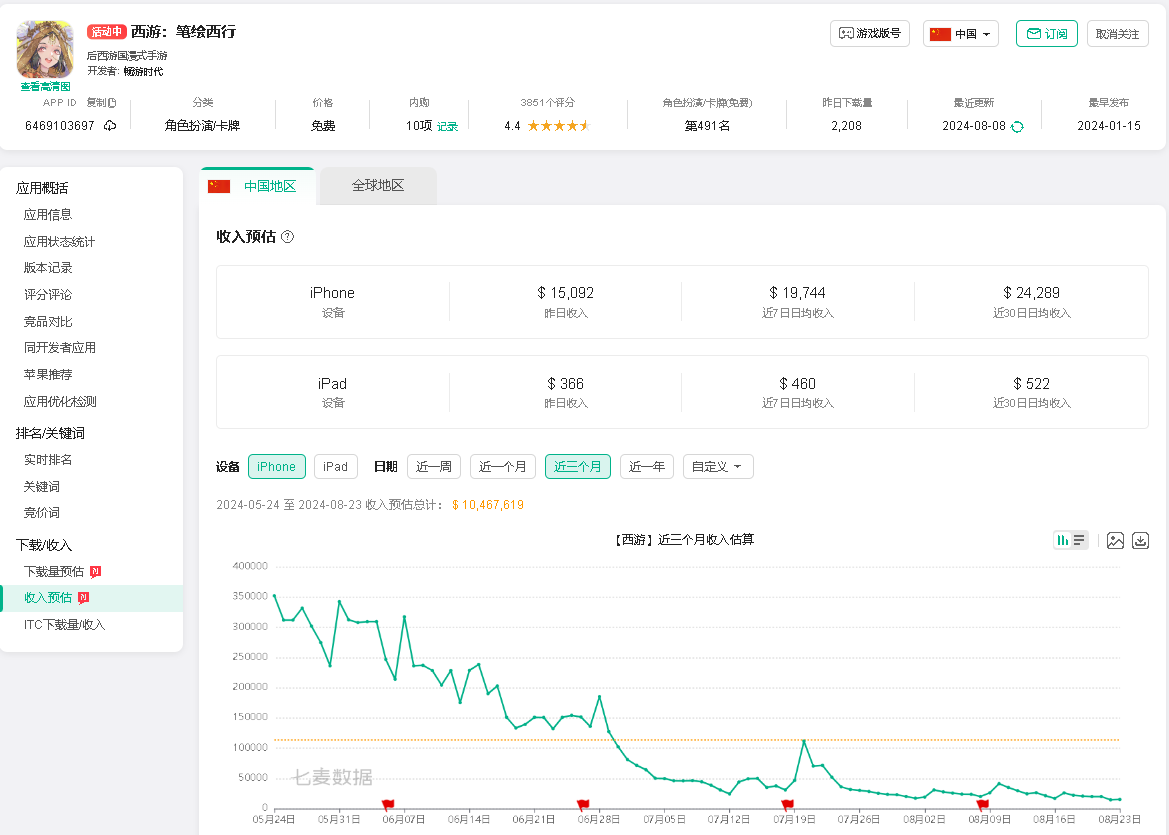Click iPad 近30日 value $ 522

coord(1031,384)
